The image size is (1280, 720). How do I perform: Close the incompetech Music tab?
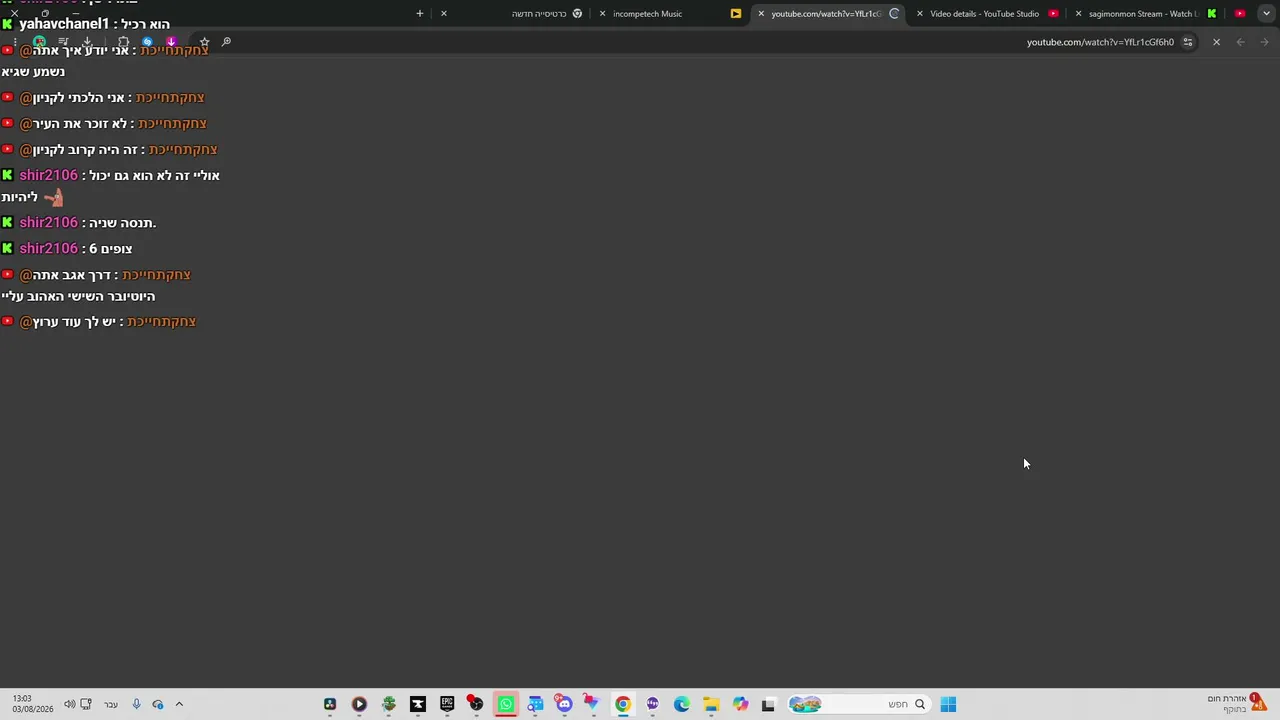[x=602, y=14]
